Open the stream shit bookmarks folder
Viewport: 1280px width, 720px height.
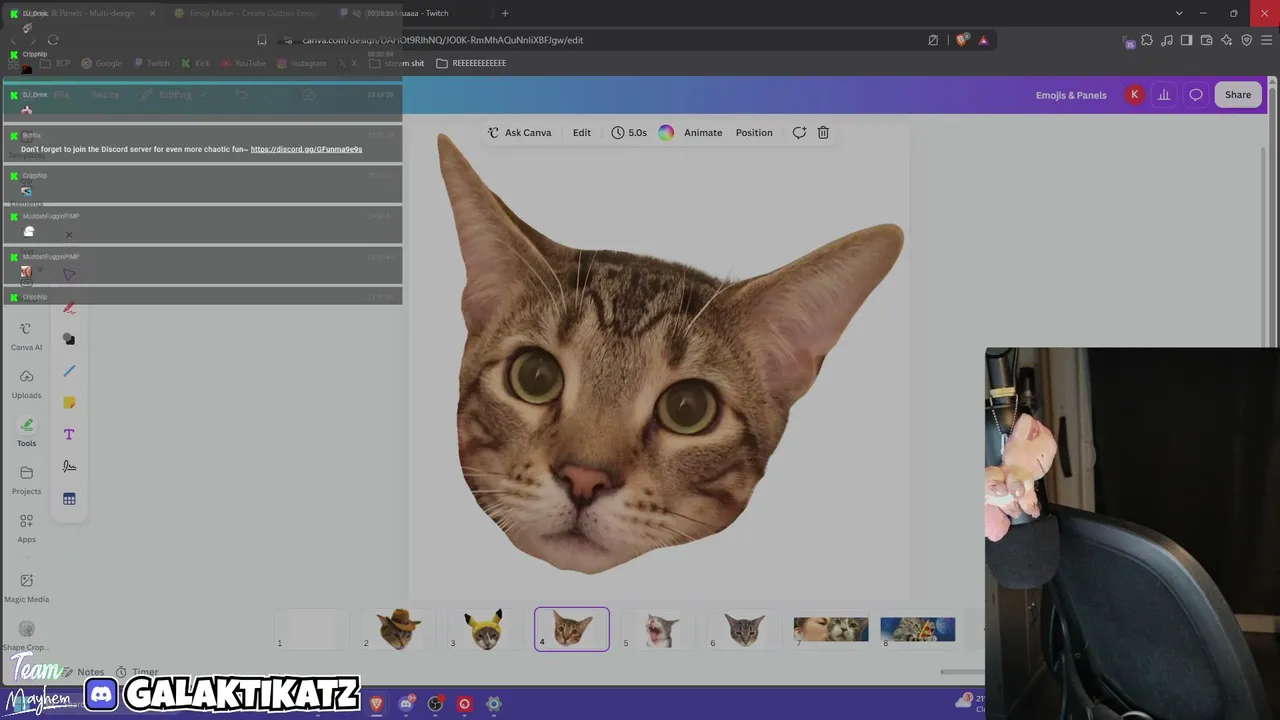click(x=397, y=63)
